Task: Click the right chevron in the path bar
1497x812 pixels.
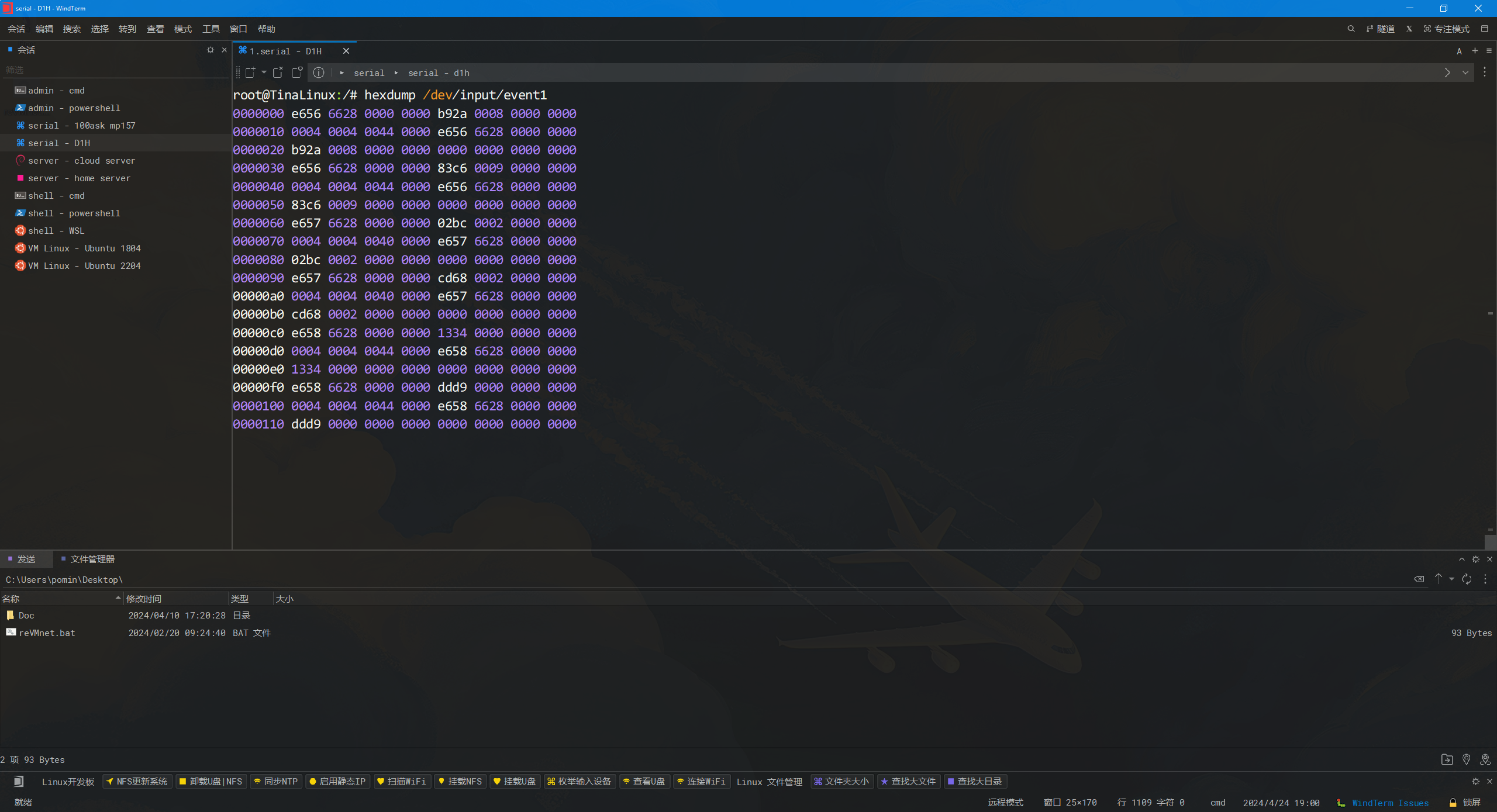Action: click(1447, 72)
